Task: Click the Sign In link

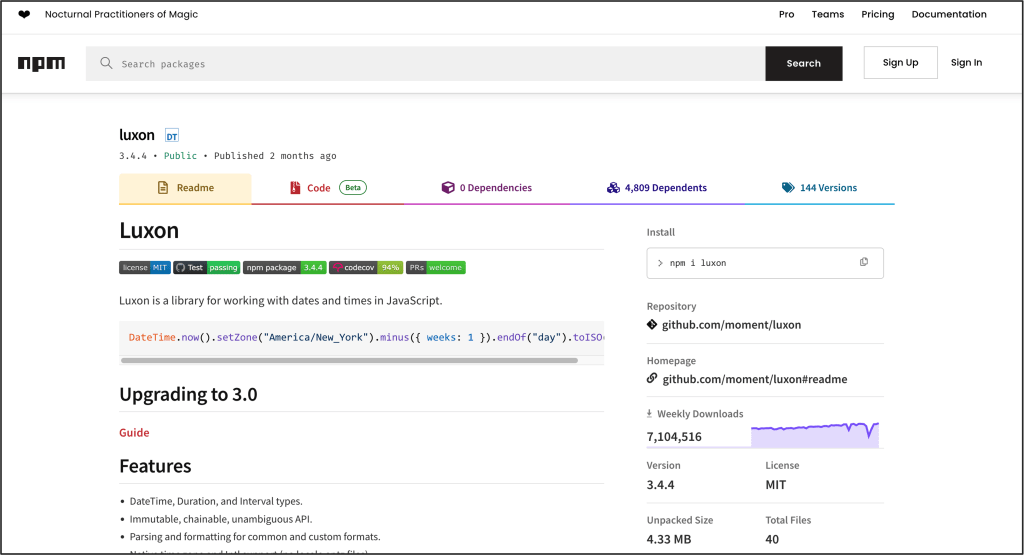Action: coord(967,63)
